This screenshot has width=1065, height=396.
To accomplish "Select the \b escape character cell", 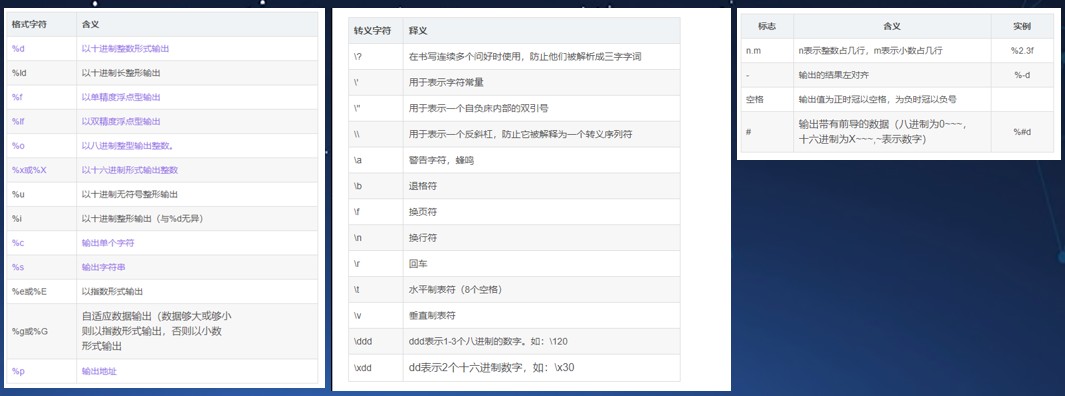I will tap(376, 186).
